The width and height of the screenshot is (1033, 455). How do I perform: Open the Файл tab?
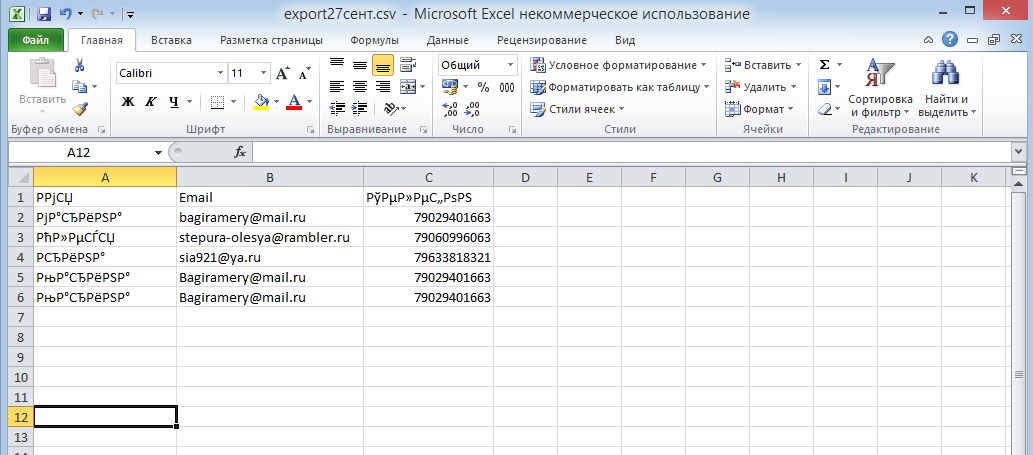pos(36,40)
